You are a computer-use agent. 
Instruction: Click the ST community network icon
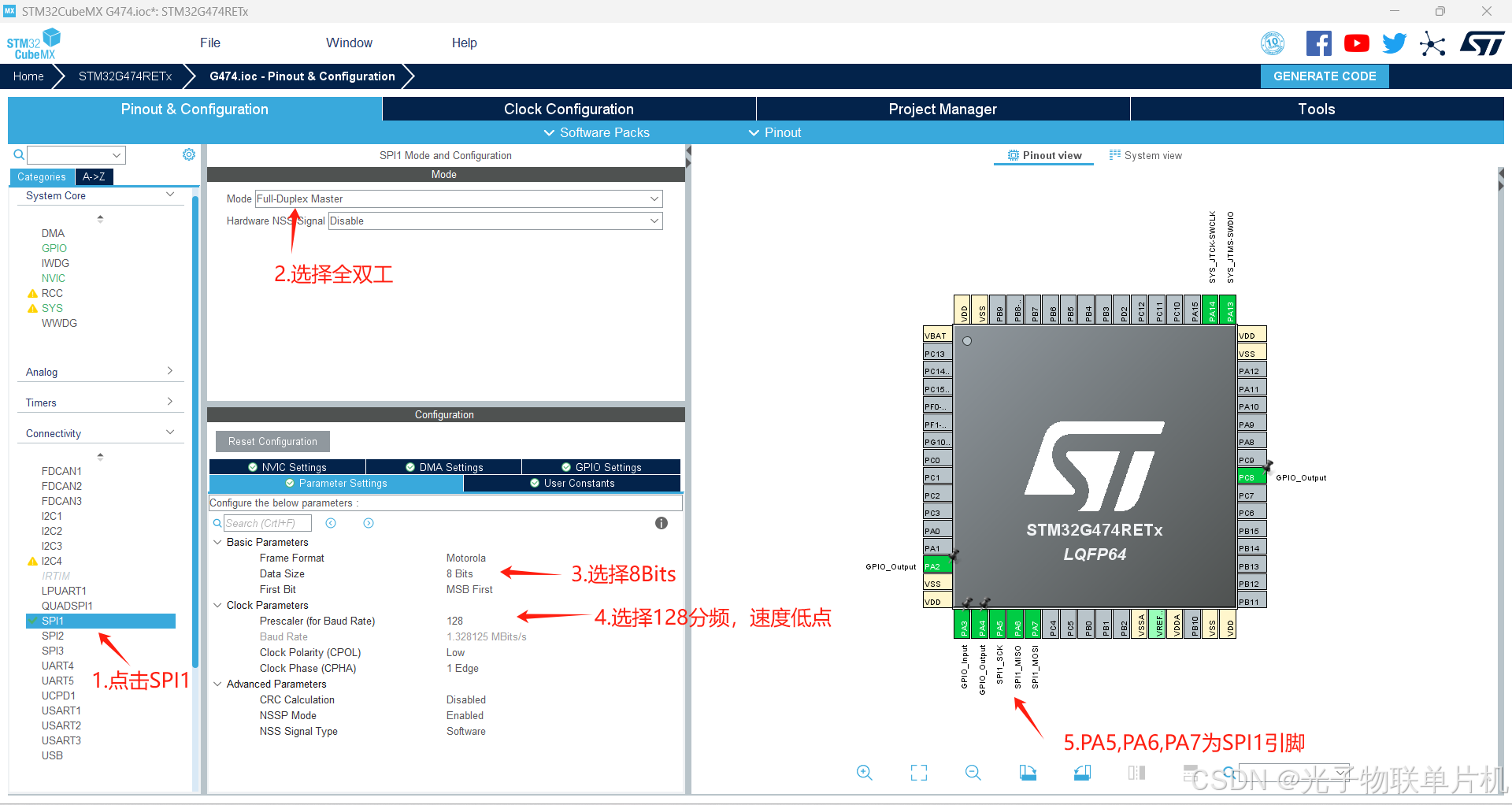click(1432, 43)
